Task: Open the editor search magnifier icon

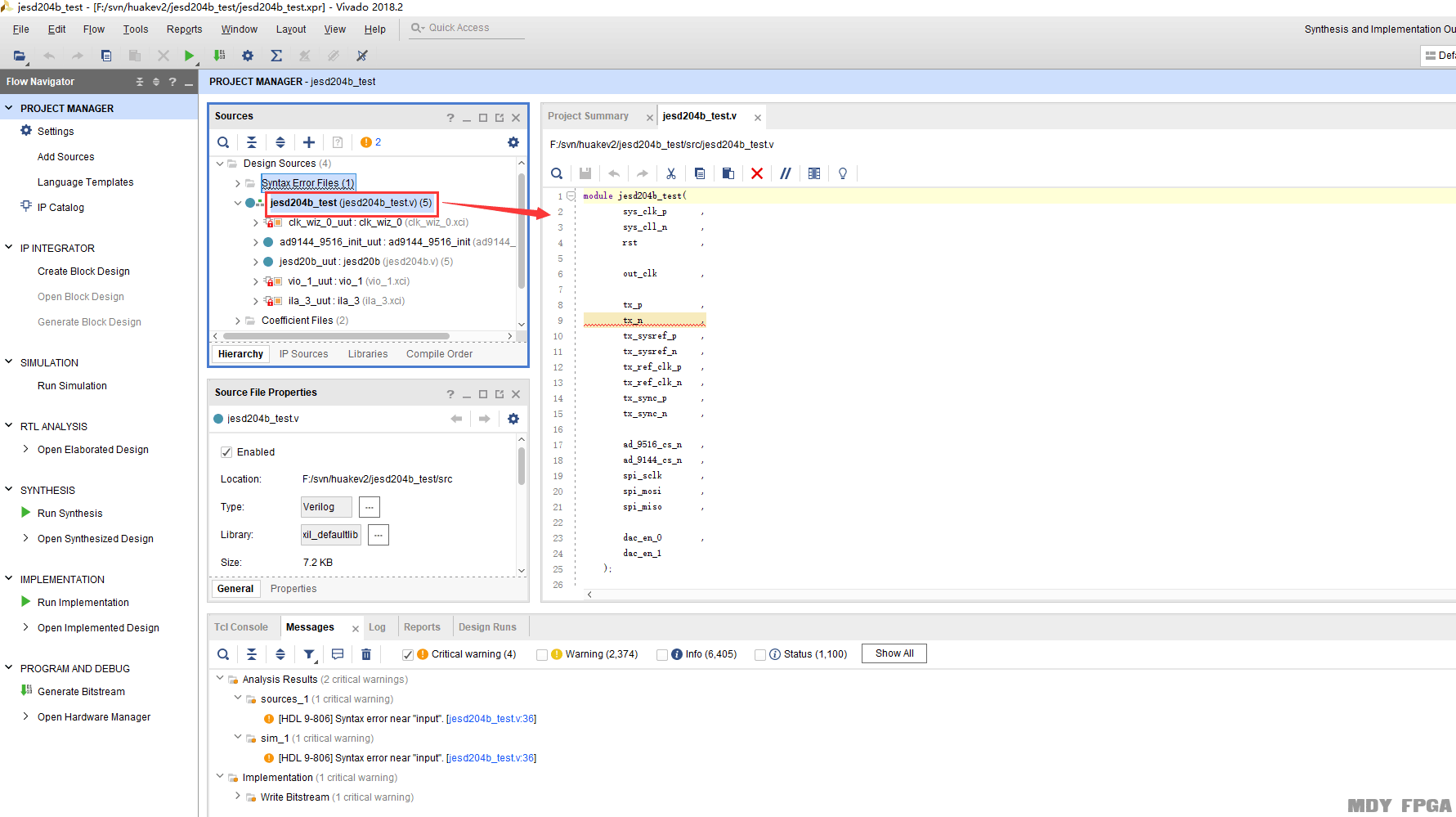Action: 557,173
